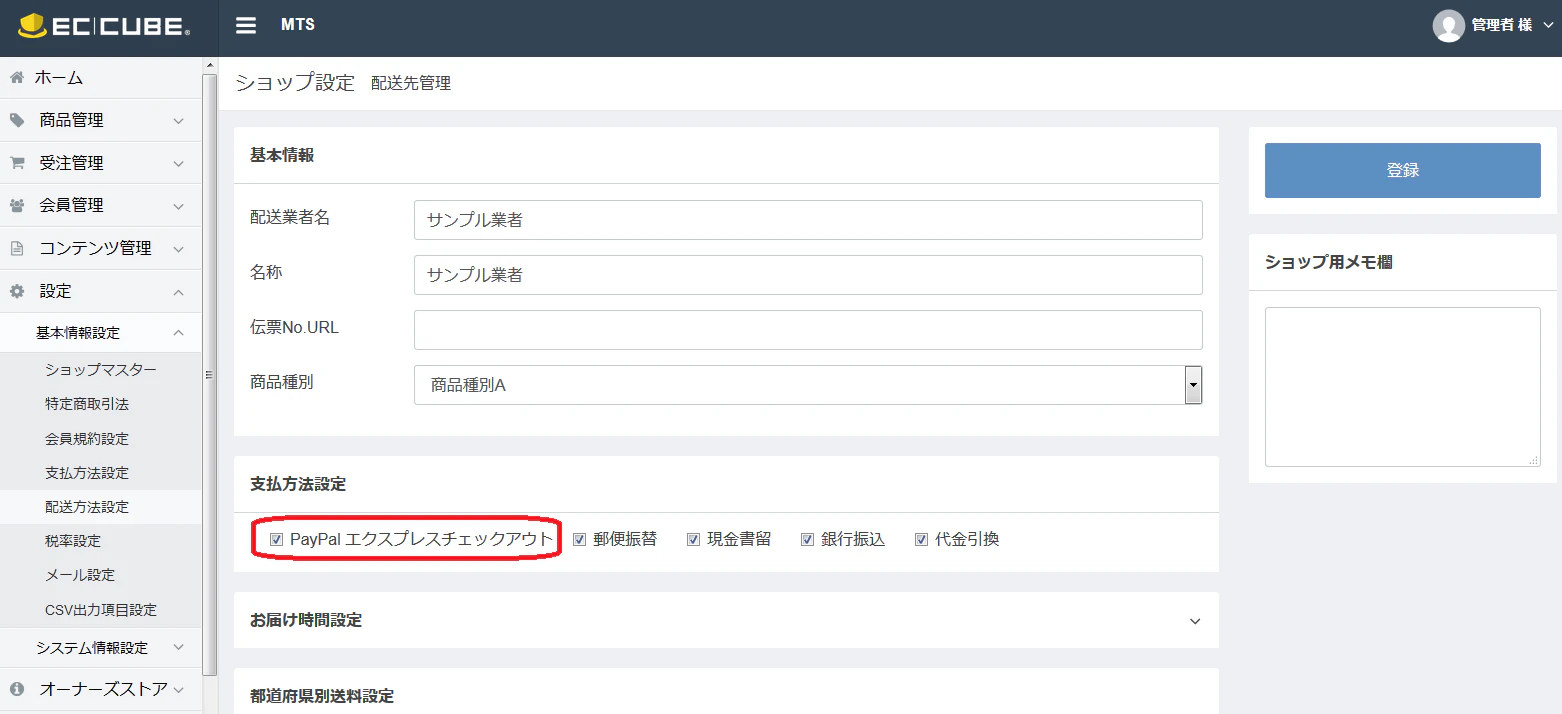
Task: Expand the オーナーズストア menu chevron
Action: point(179,690)
